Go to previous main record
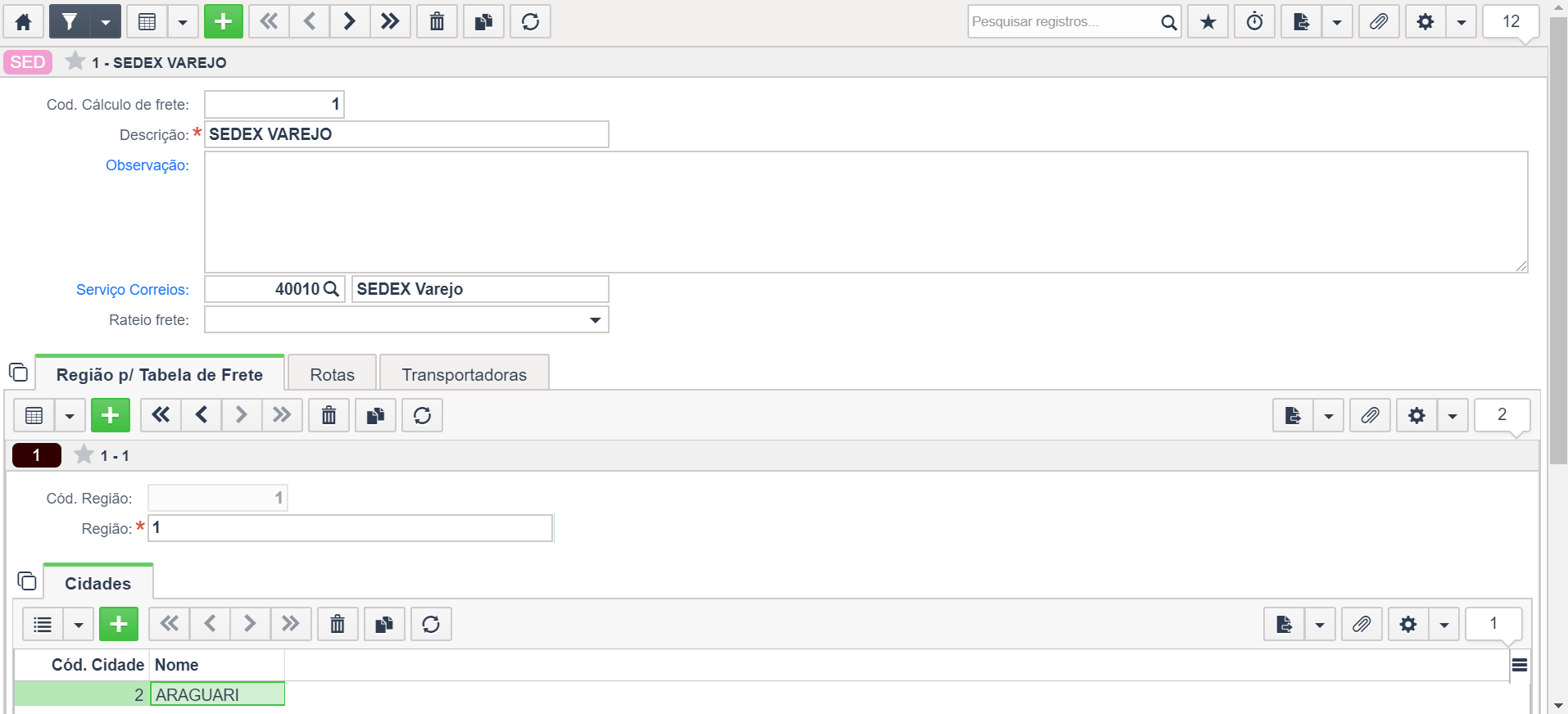1568x714 pixels. 309,21
